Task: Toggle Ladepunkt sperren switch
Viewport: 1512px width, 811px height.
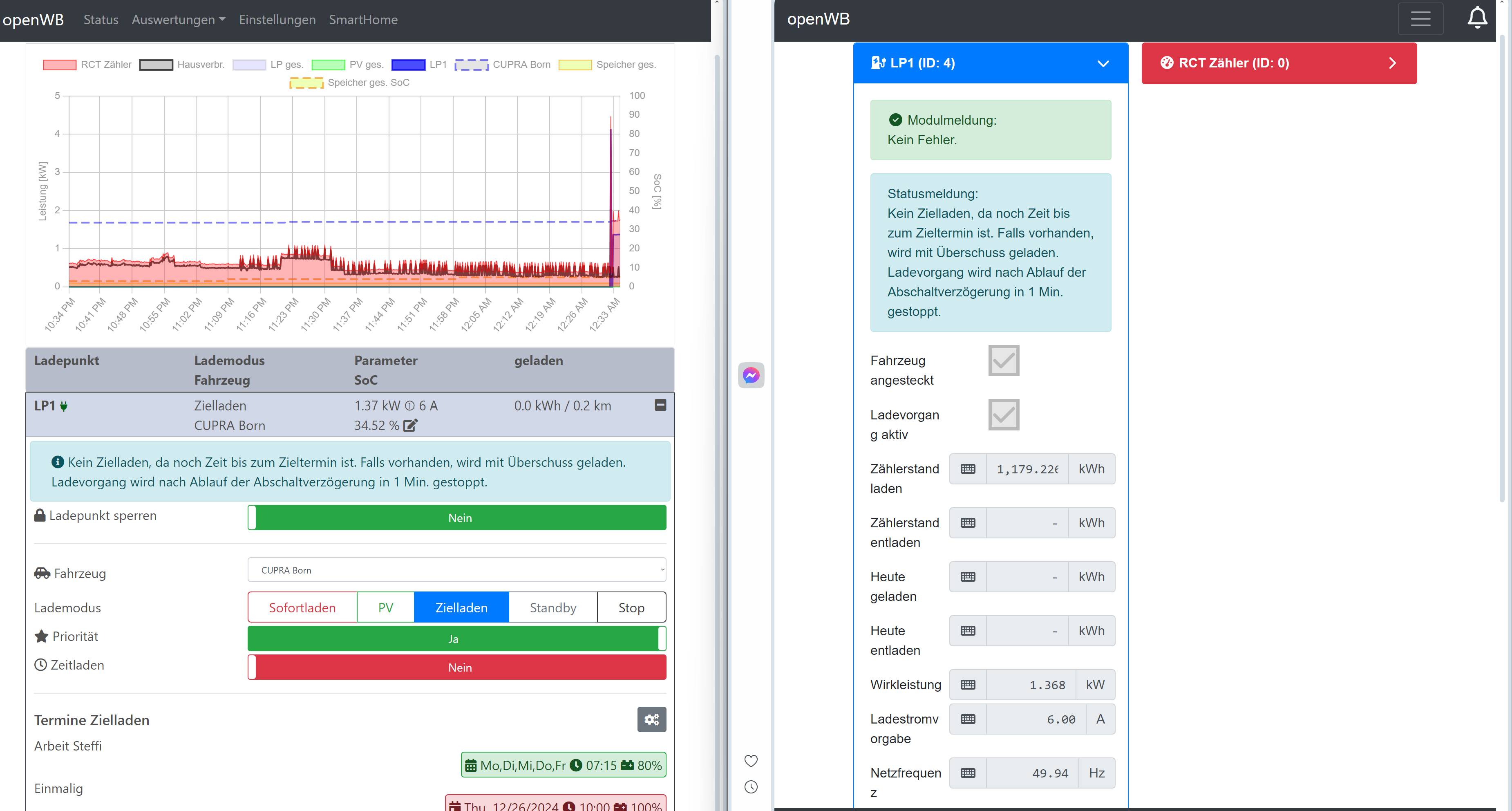Action: coord(456,518)
